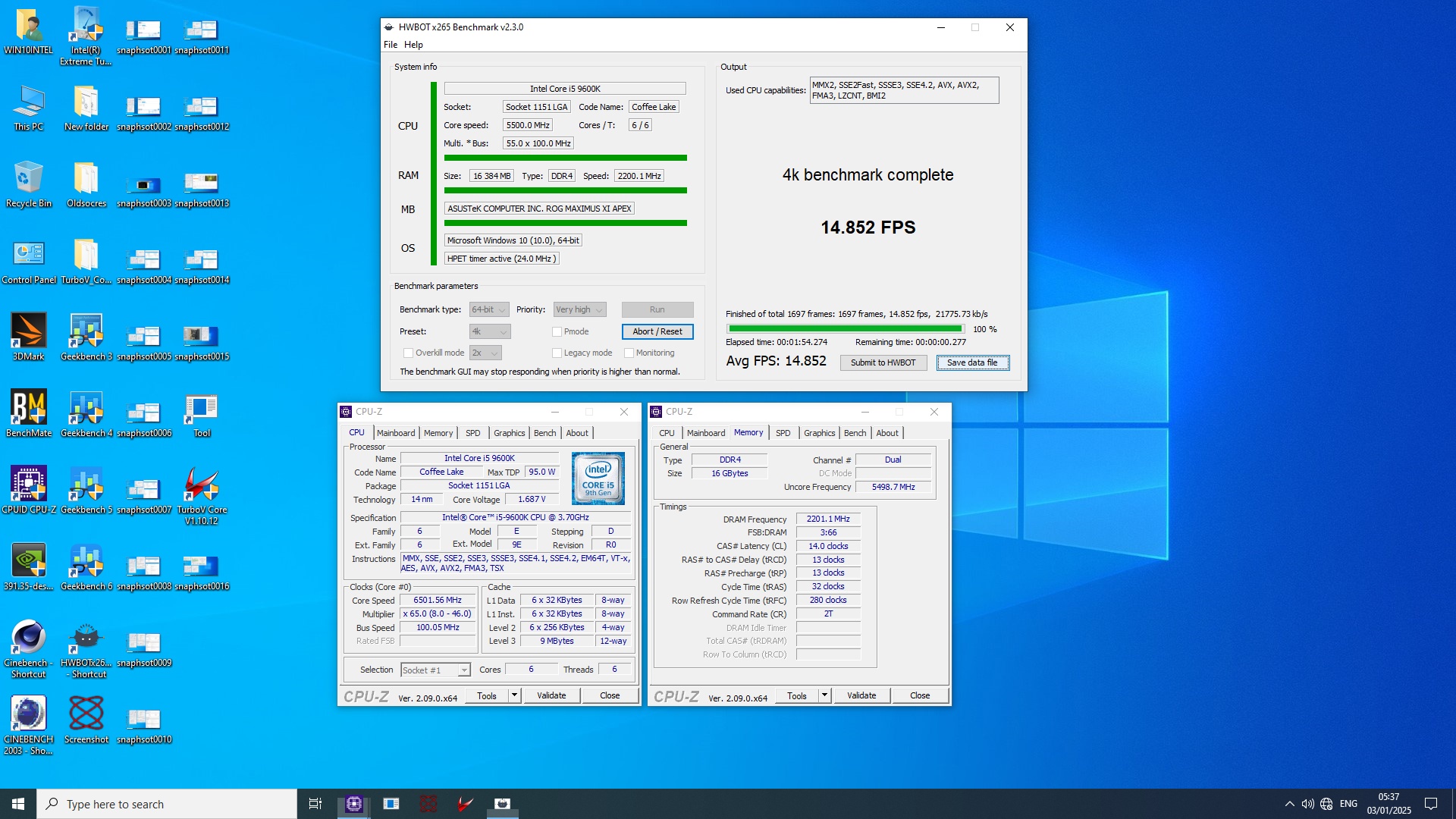The image size is (1456, 819).
Task: Toggle the Overkill mode checkbox
Action: [x=408, y=353]
